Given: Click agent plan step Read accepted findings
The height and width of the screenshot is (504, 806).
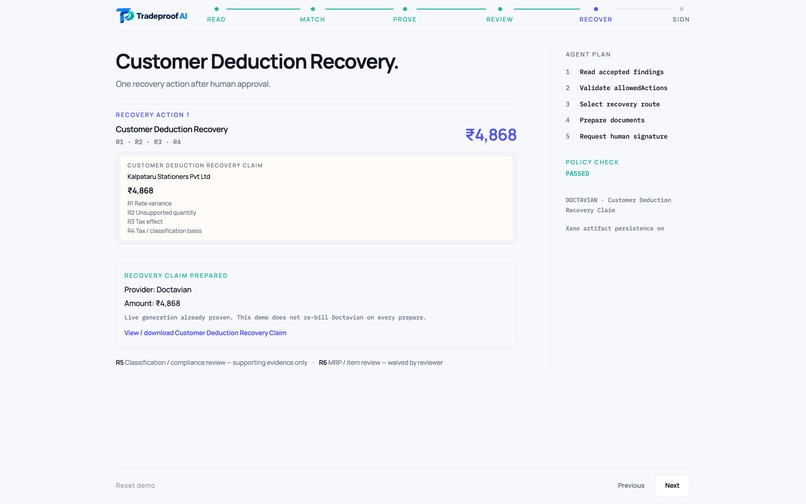Looking at the screenshot, I should (x=621, y=72).
